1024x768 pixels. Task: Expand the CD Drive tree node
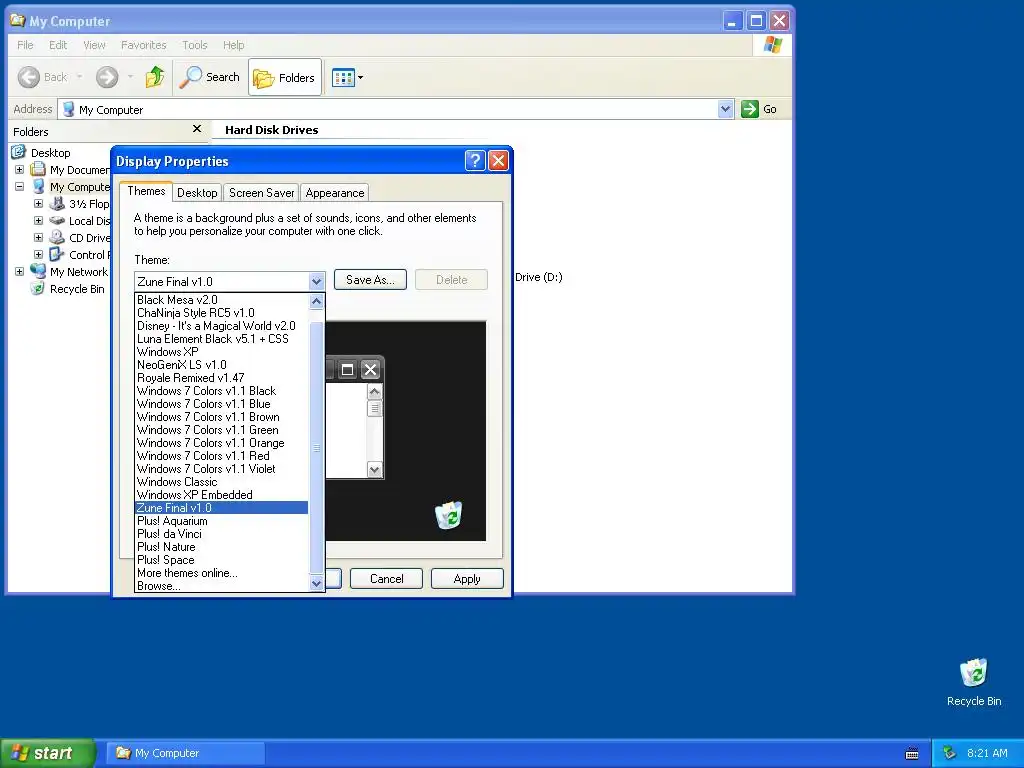[x=39, y=238]
